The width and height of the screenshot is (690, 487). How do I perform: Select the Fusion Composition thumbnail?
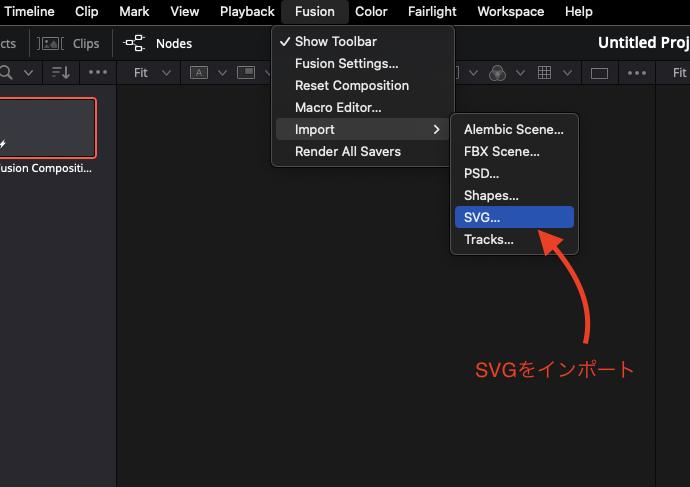click(46, 128)
